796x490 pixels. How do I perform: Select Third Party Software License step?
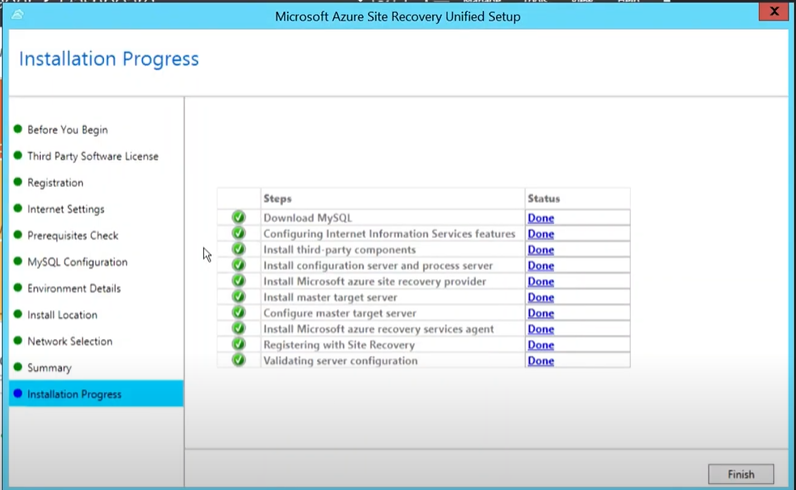click(x=93, y=156)
